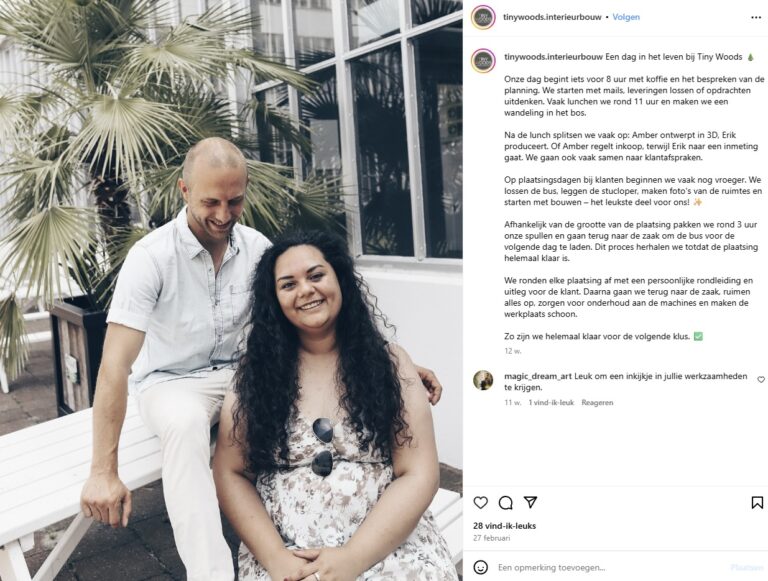
Task: View who liked: 1 vind-ik-leuk
Action: pos(551,402)
